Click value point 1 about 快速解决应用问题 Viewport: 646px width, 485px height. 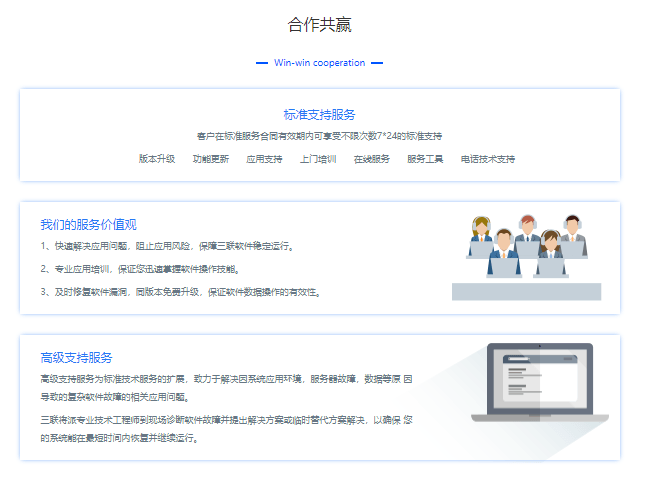[x=167, y=246]
